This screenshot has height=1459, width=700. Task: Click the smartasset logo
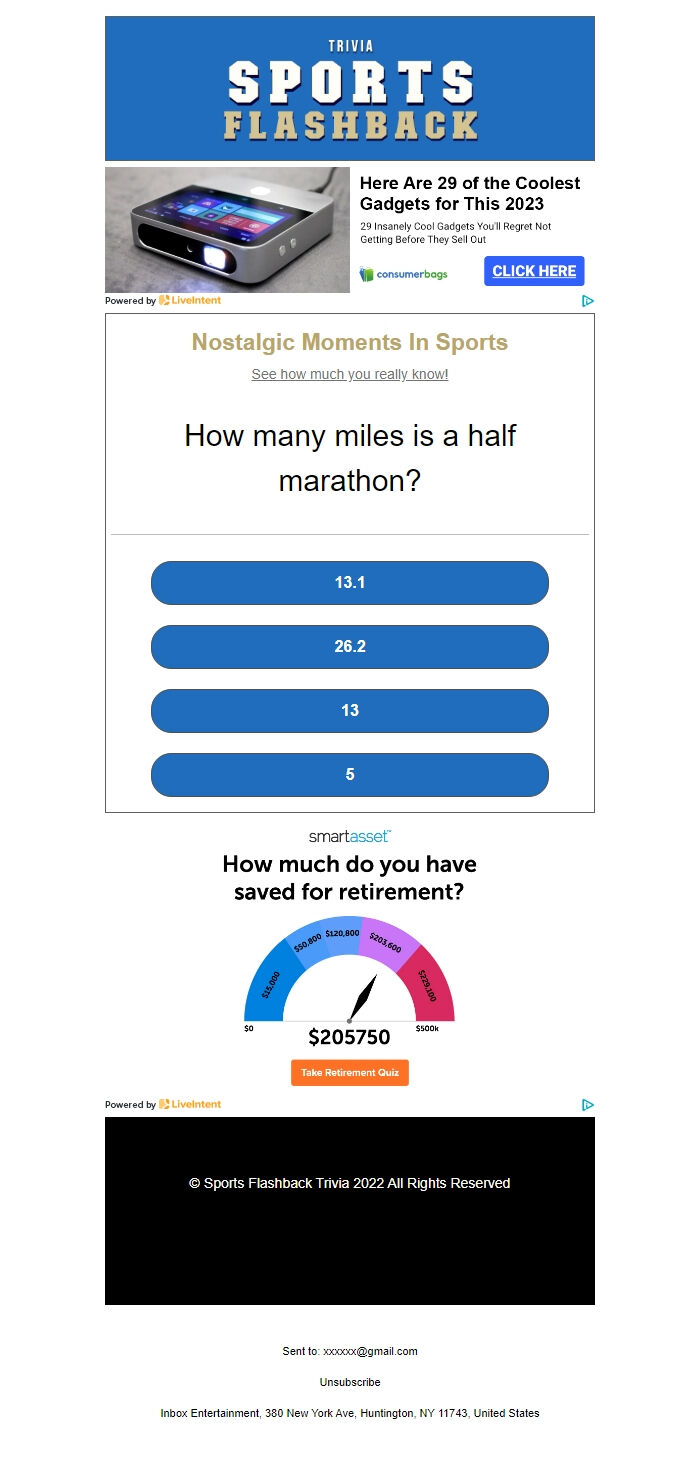tap(350, 836)
